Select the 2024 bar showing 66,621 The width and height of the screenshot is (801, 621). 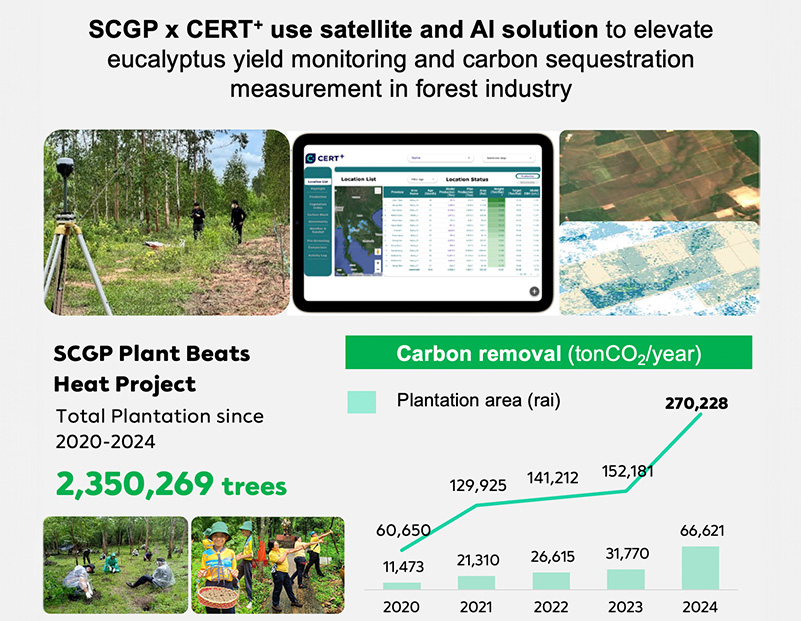(x=700, y=567)
